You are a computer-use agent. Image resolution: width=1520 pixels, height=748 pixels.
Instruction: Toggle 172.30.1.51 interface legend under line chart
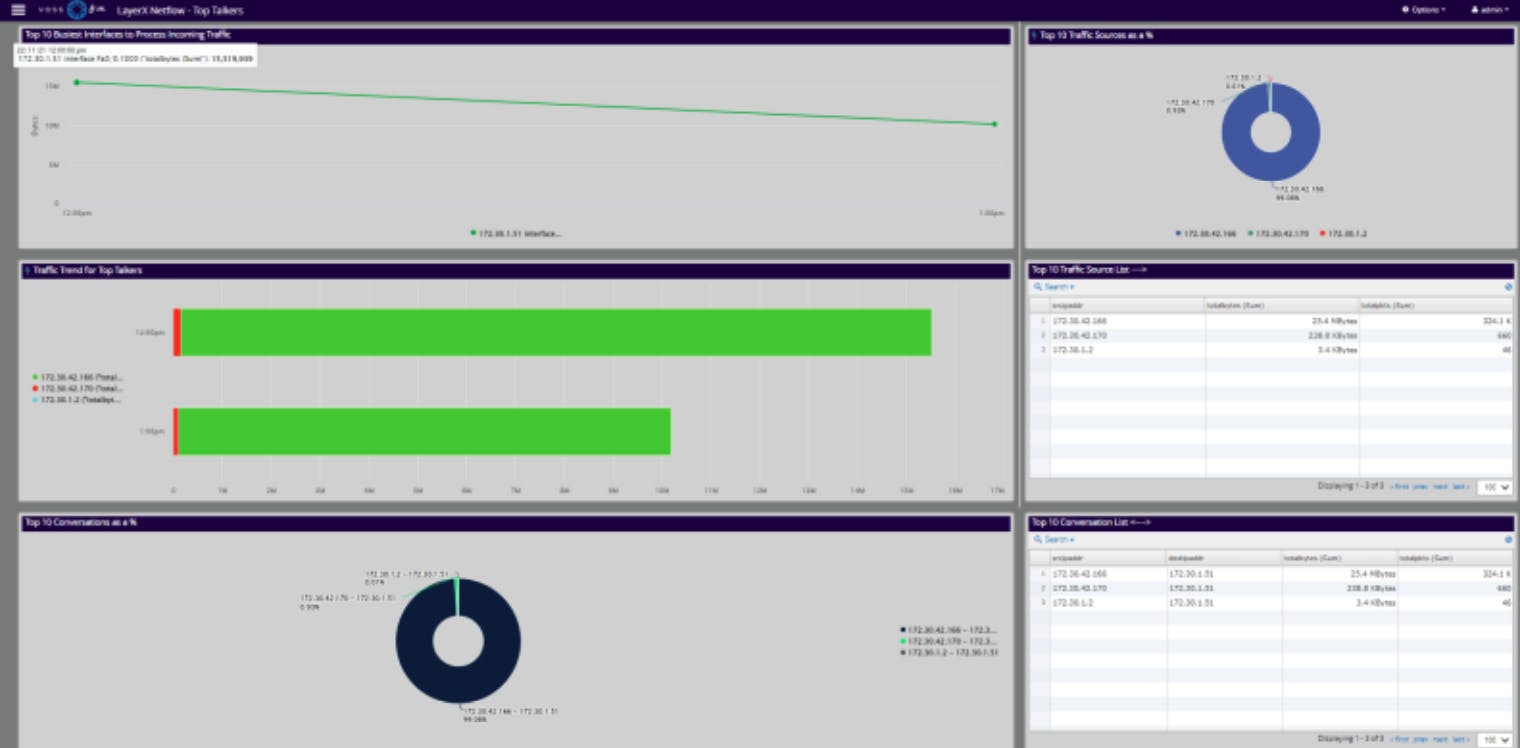[514, 233]
